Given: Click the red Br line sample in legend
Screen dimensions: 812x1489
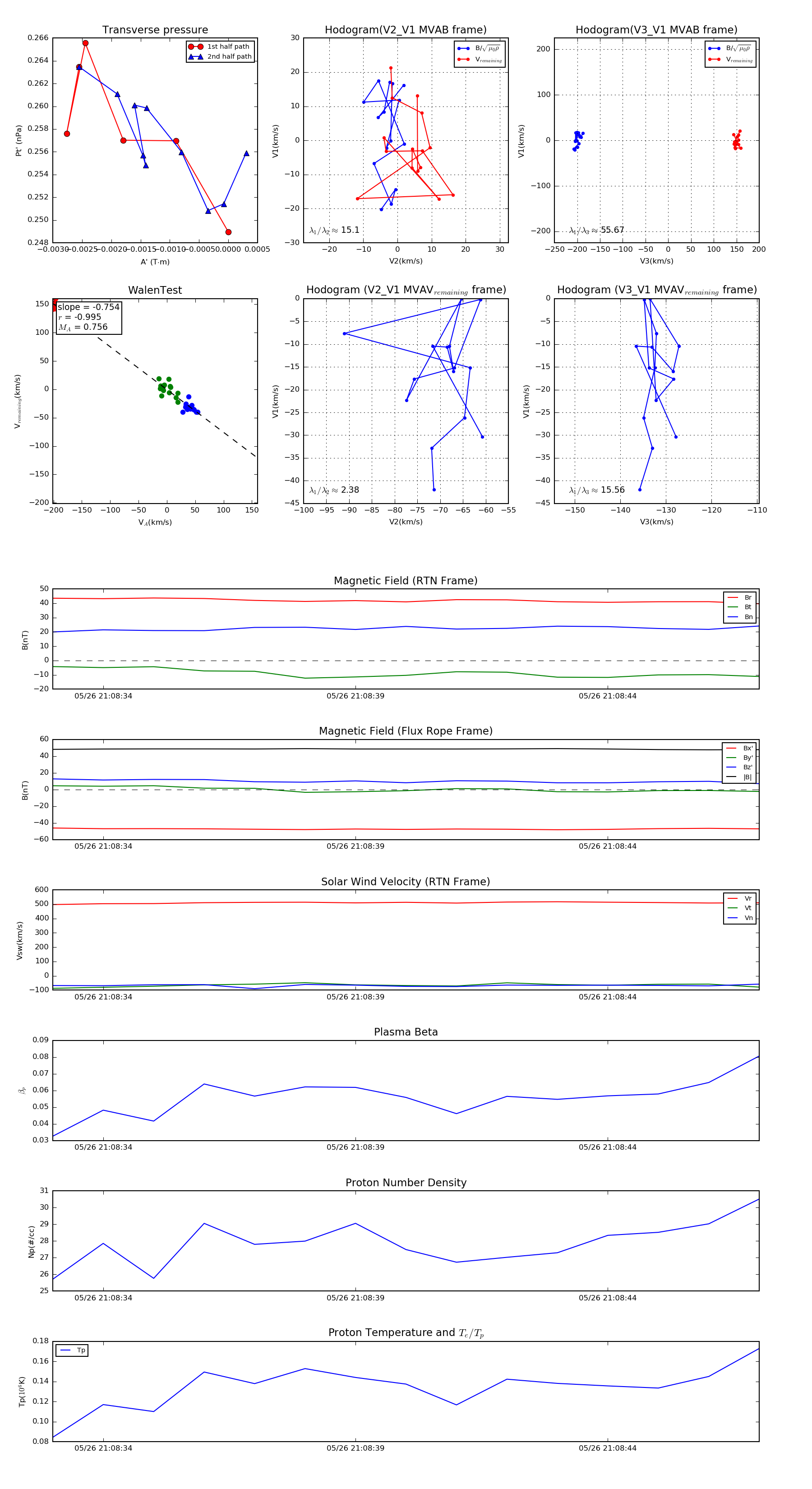Looking at the screenshot, I should (732, 598).
